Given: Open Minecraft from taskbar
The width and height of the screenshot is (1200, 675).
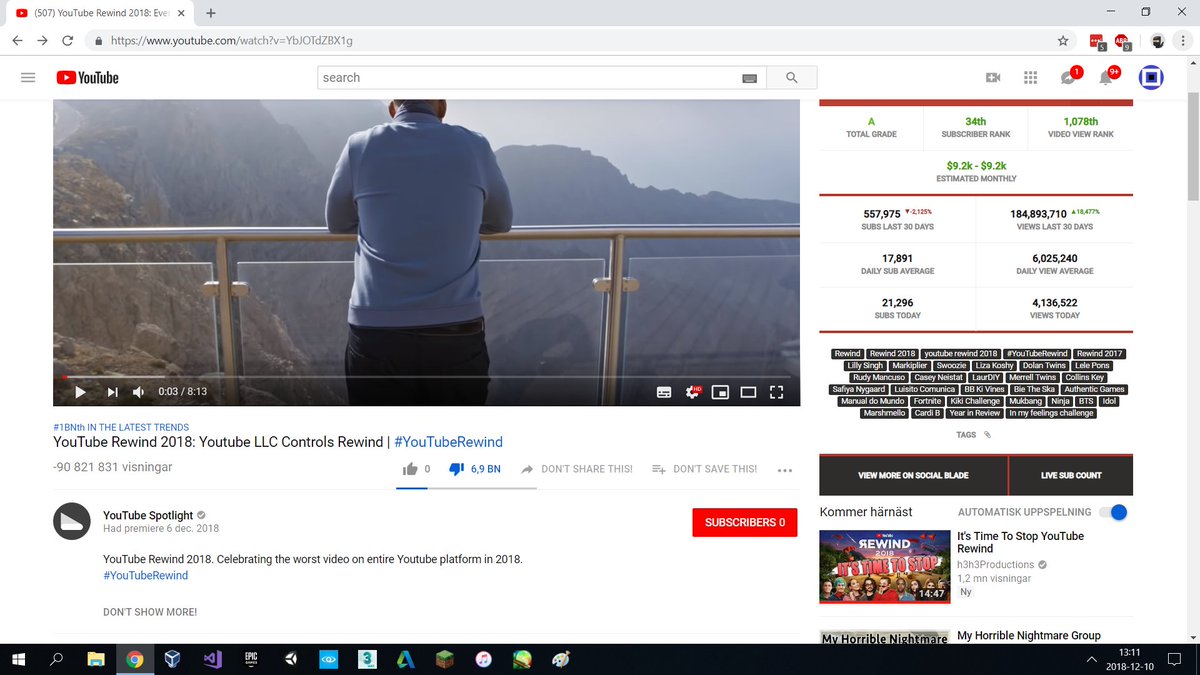Looking at the screenshot, I should [444, 659].
